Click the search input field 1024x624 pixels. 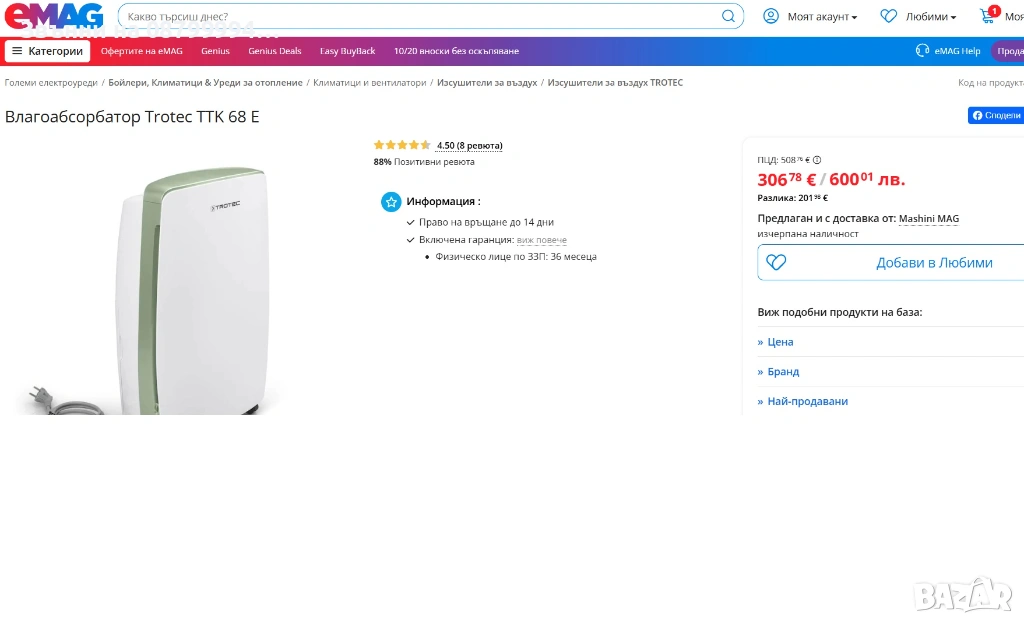420,16
